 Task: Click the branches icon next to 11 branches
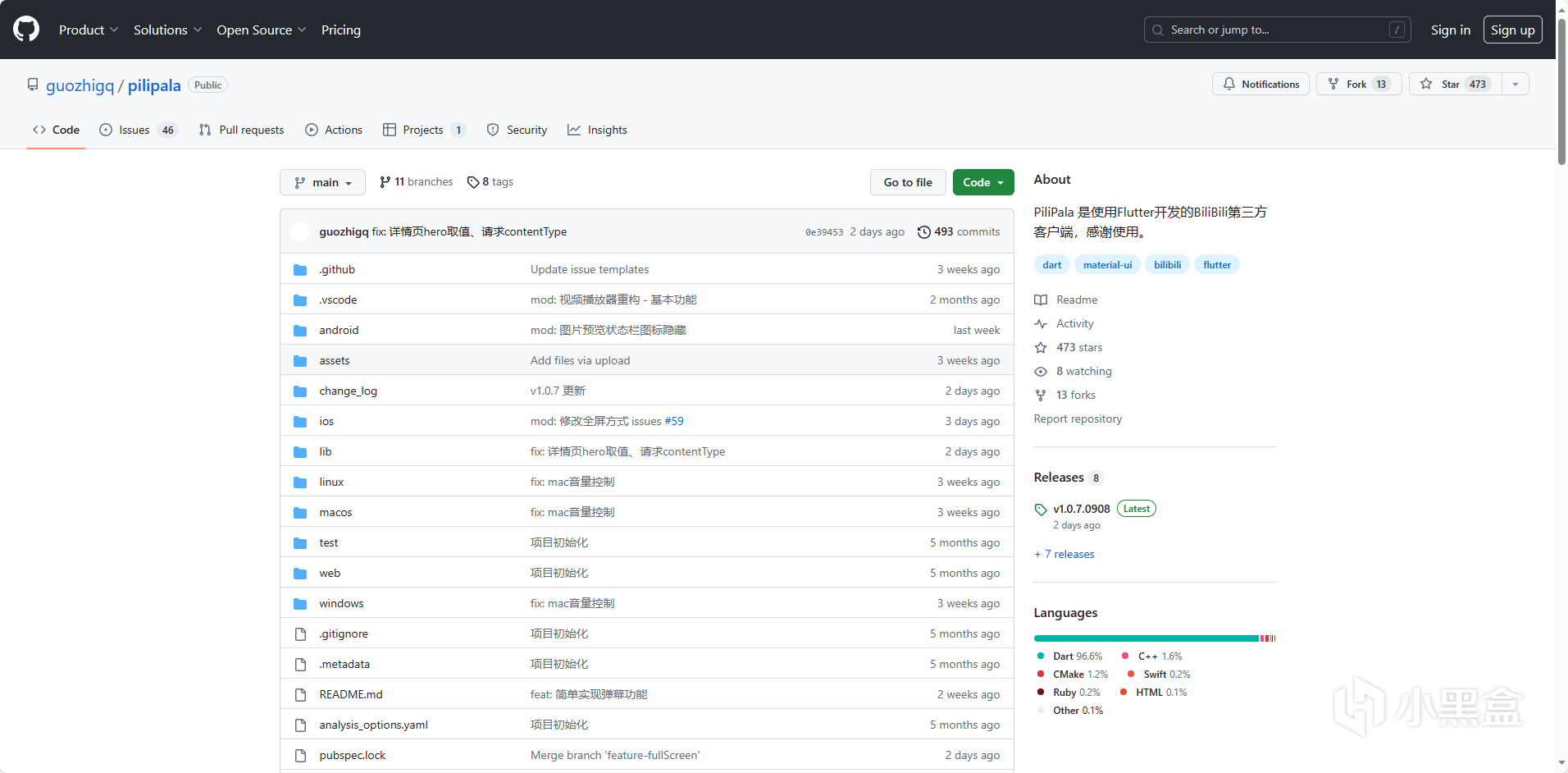[x=385, y=182]
